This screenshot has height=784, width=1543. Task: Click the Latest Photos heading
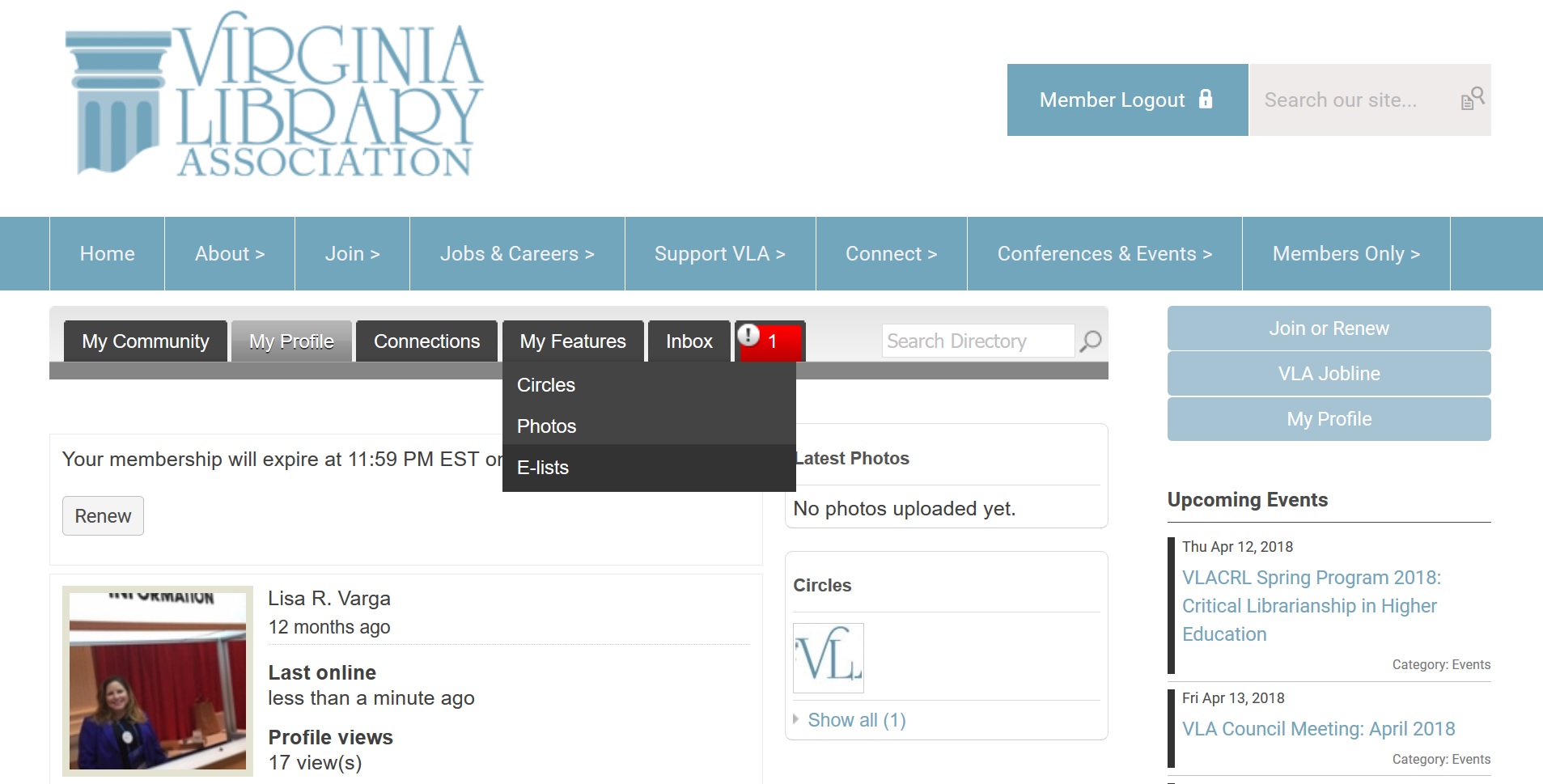pos(851,458)
